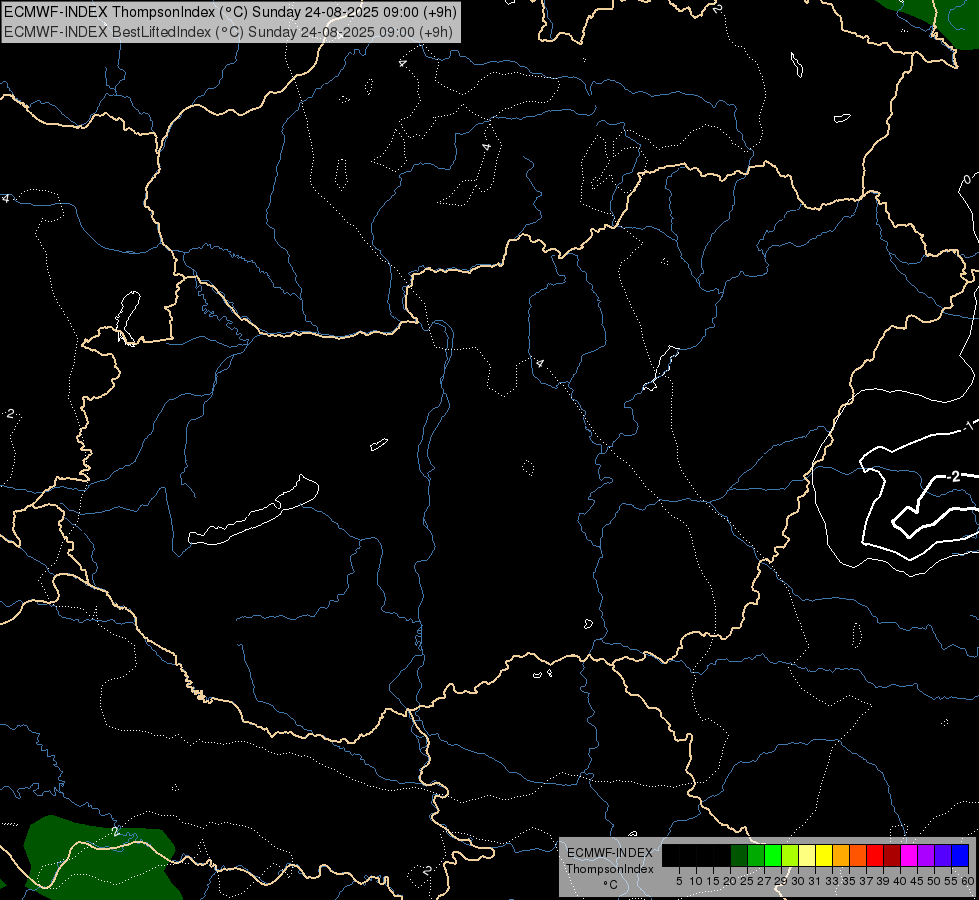Select the dark green 20-25 legend swatch
Image resolution: width=979 pixels, height=900 pixels.
point(739,855)
